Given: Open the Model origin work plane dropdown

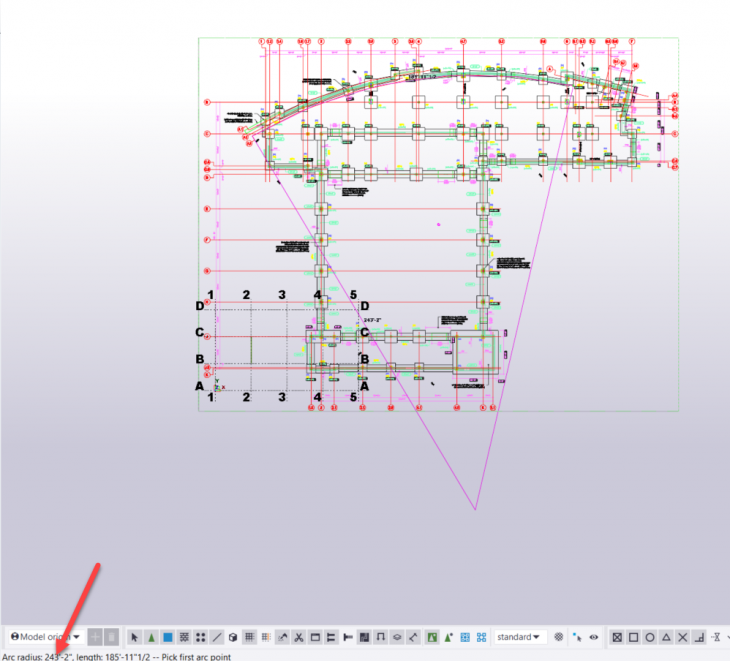Looking at the screenshot, I should (x=45, y=636).
